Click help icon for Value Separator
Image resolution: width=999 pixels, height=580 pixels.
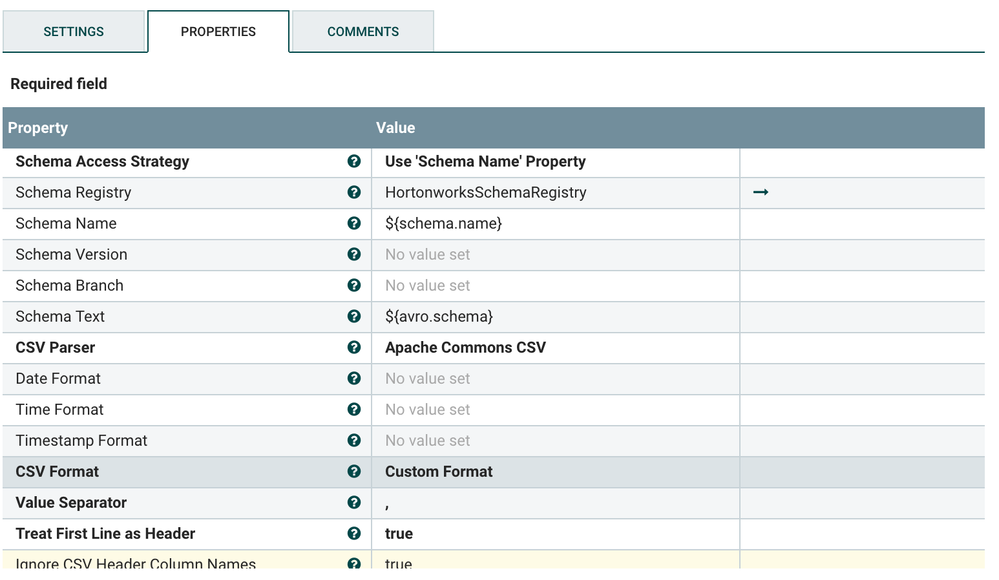click(354, 503)
